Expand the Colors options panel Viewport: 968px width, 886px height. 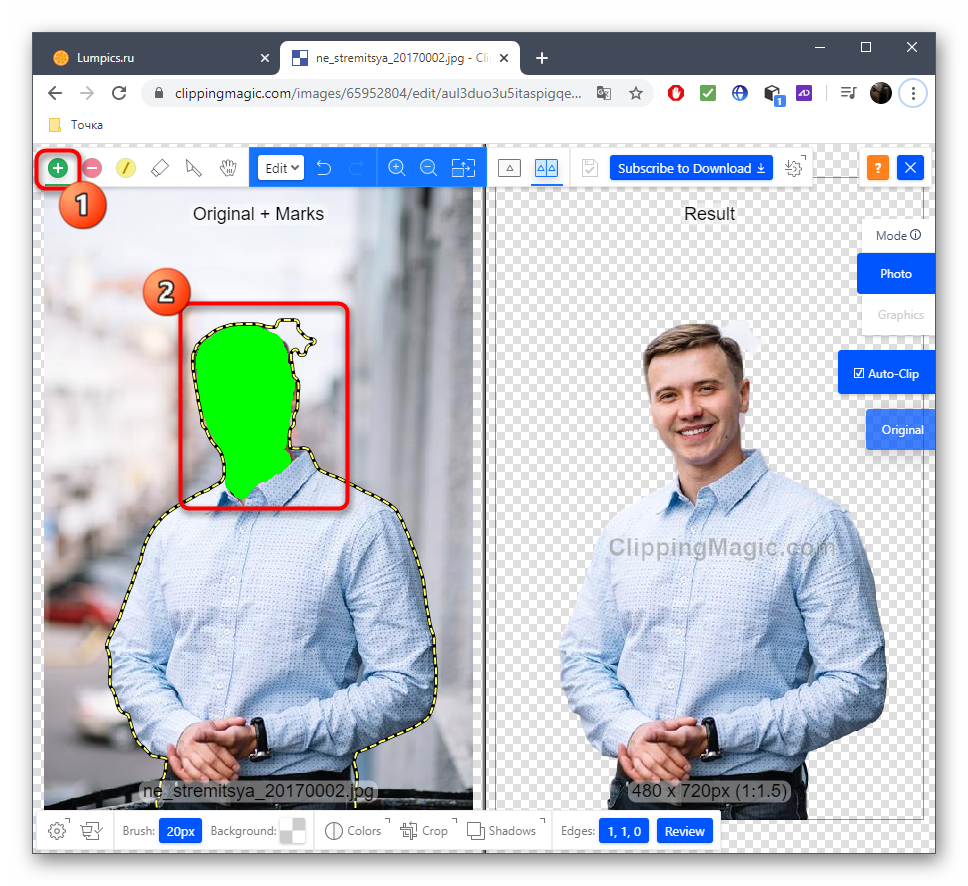point(353,830)
